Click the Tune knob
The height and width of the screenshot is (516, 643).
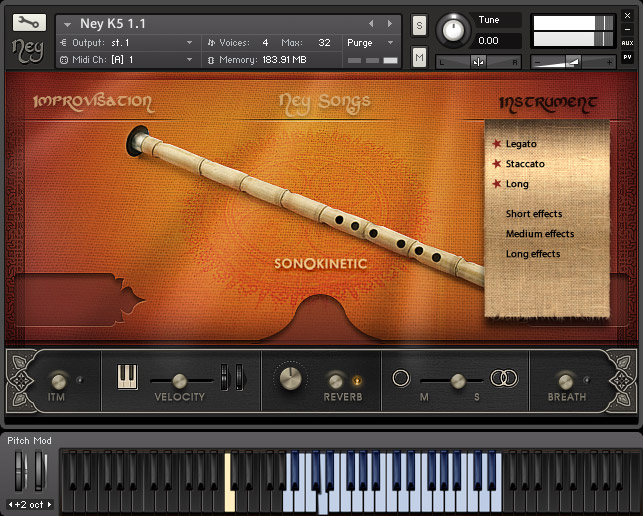(x=453, y=30)
